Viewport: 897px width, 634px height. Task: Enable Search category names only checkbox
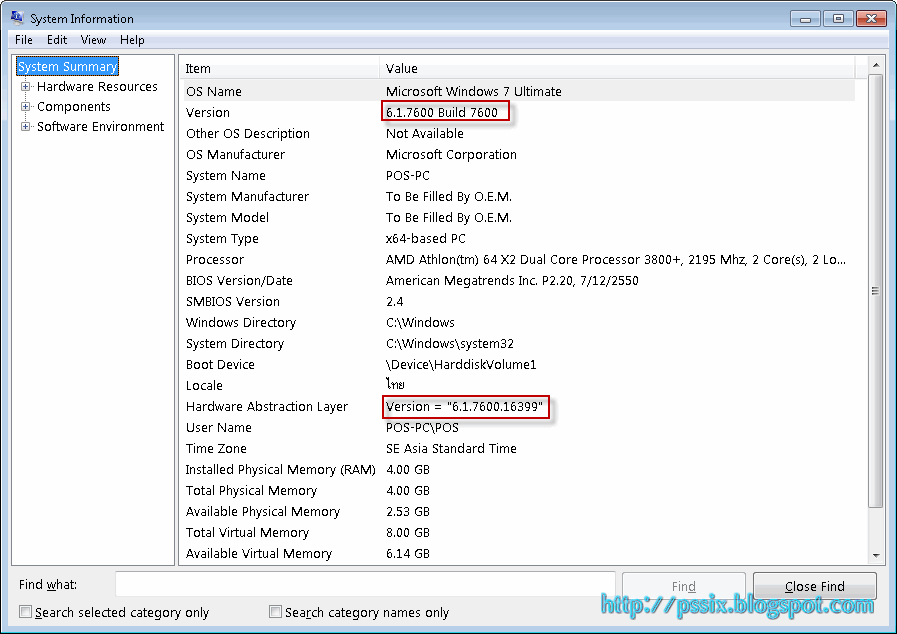[x=275, y=612]
